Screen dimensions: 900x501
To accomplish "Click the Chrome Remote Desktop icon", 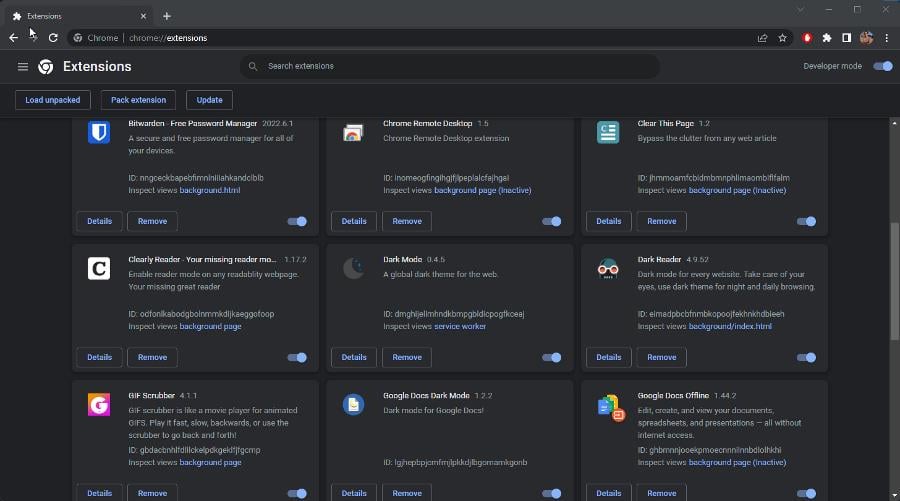I will click(353, 133).
